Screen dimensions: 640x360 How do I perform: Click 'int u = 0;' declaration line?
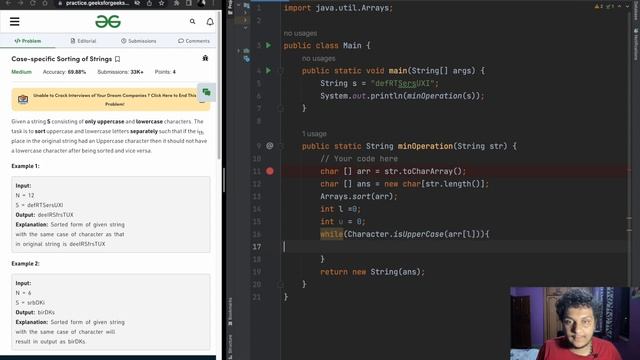coord(343,222)
